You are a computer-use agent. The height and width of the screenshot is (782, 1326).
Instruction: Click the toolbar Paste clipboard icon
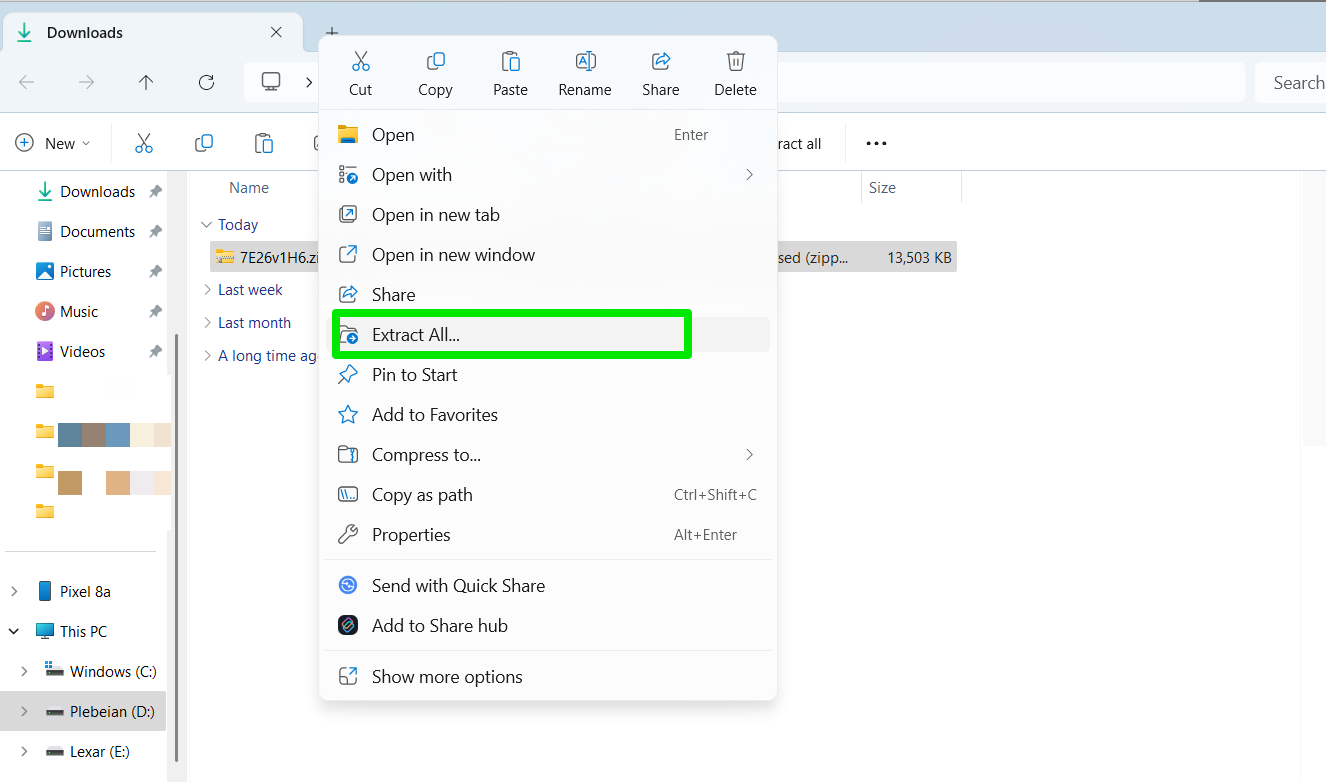264,143
